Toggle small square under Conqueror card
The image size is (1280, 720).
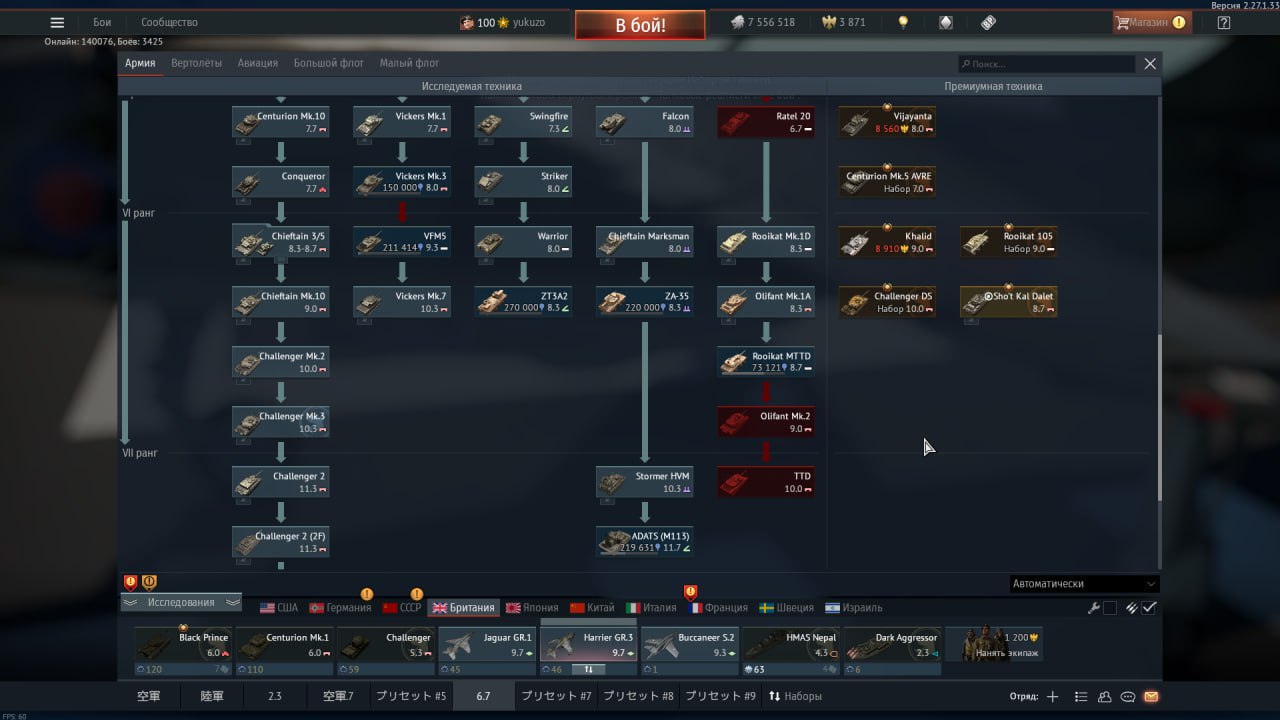243,202
